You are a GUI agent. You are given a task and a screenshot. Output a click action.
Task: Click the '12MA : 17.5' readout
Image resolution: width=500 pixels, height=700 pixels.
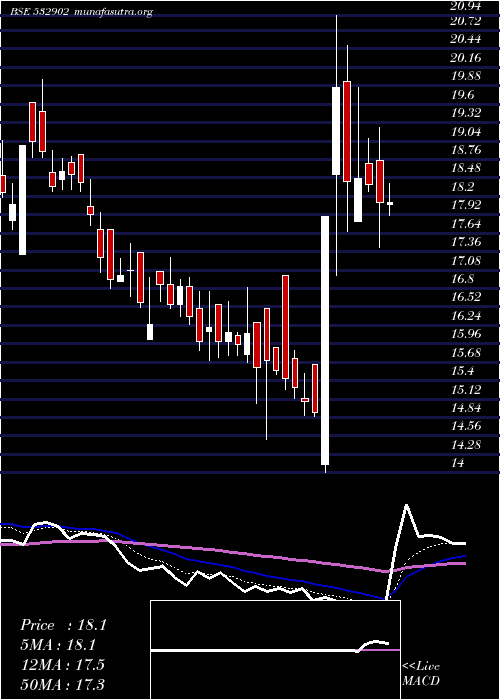pyautogui.click(x=62, y=665)
